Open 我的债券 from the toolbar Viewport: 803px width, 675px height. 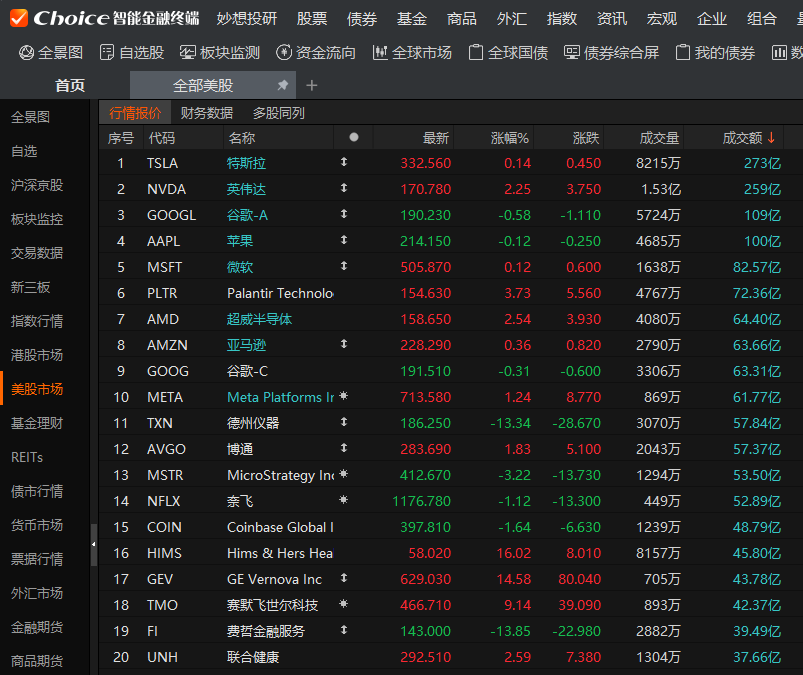pos(715,52)
